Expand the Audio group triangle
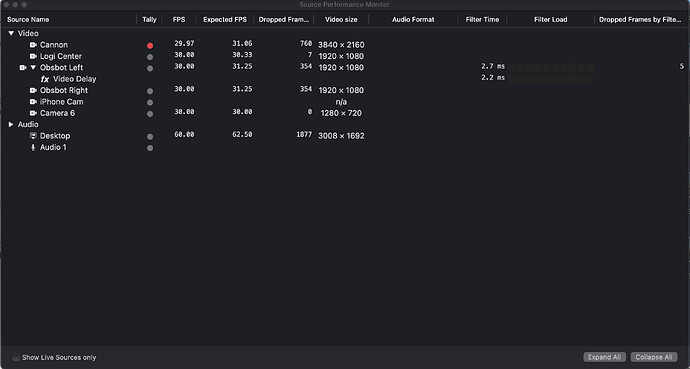690x369 pixels. tap(11, 124)
